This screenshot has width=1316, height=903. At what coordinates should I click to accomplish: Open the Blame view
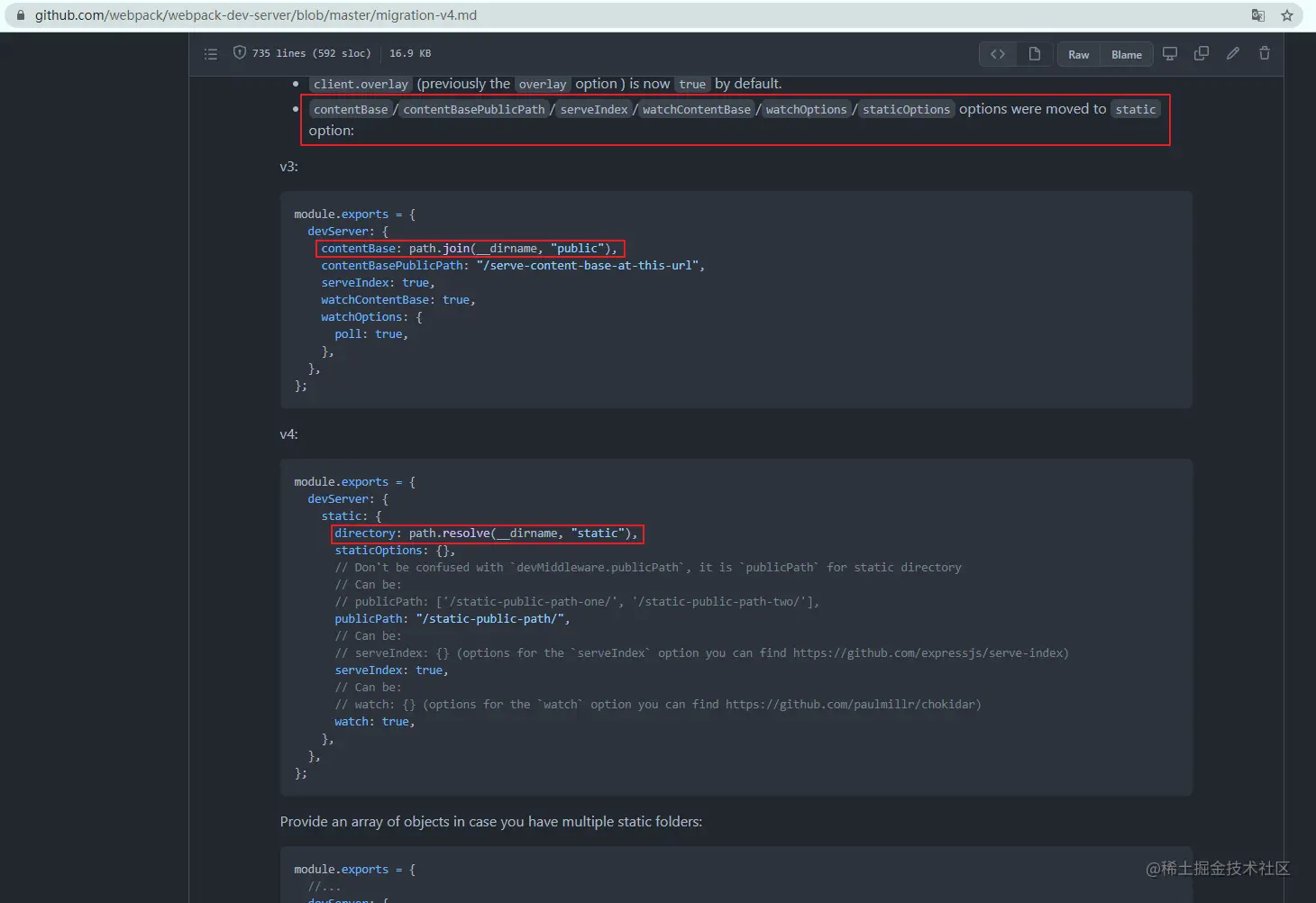pos(1127,55)
